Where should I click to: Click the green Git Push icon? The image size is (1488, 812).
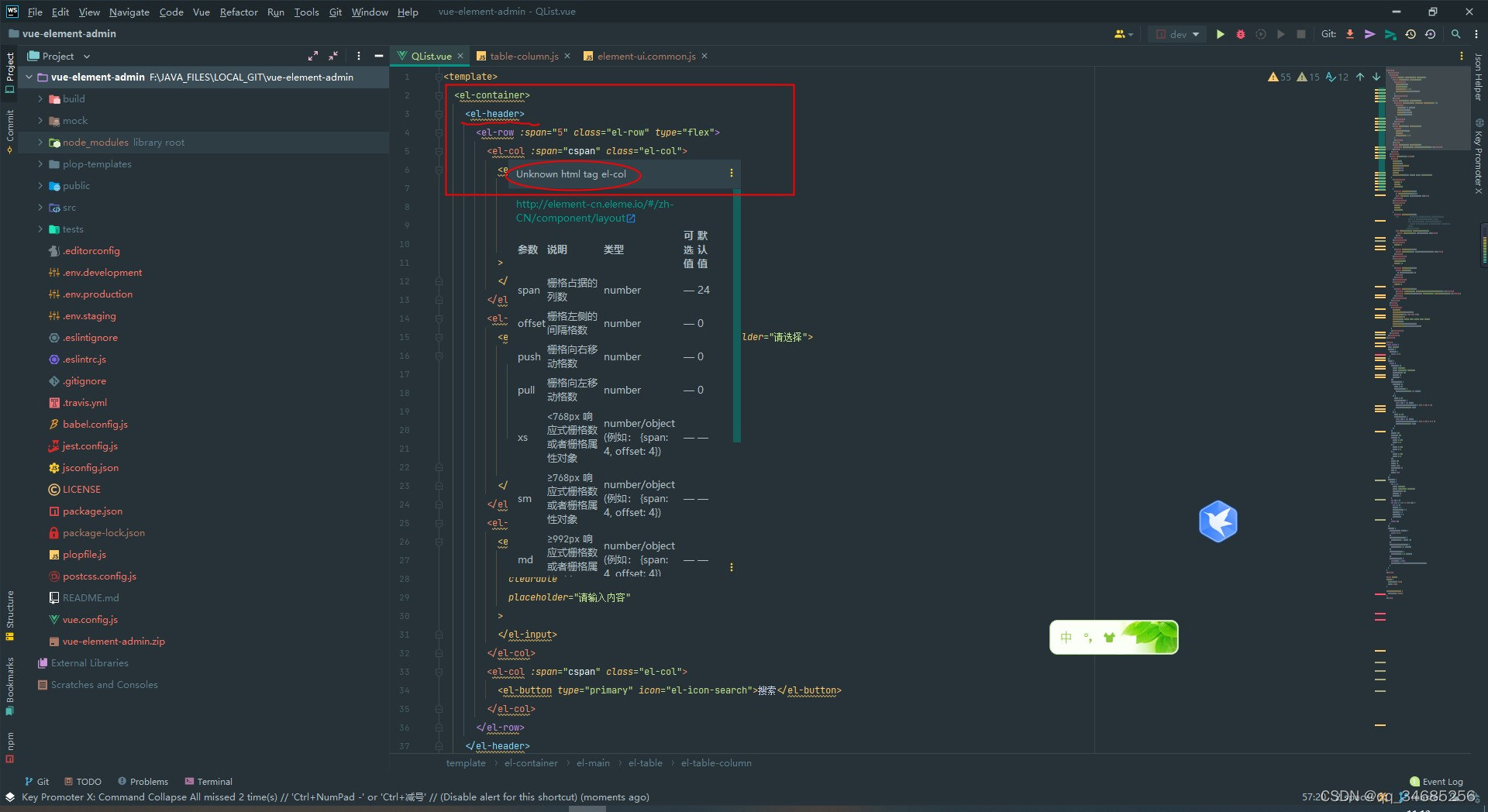click(x=1390, y=34)
